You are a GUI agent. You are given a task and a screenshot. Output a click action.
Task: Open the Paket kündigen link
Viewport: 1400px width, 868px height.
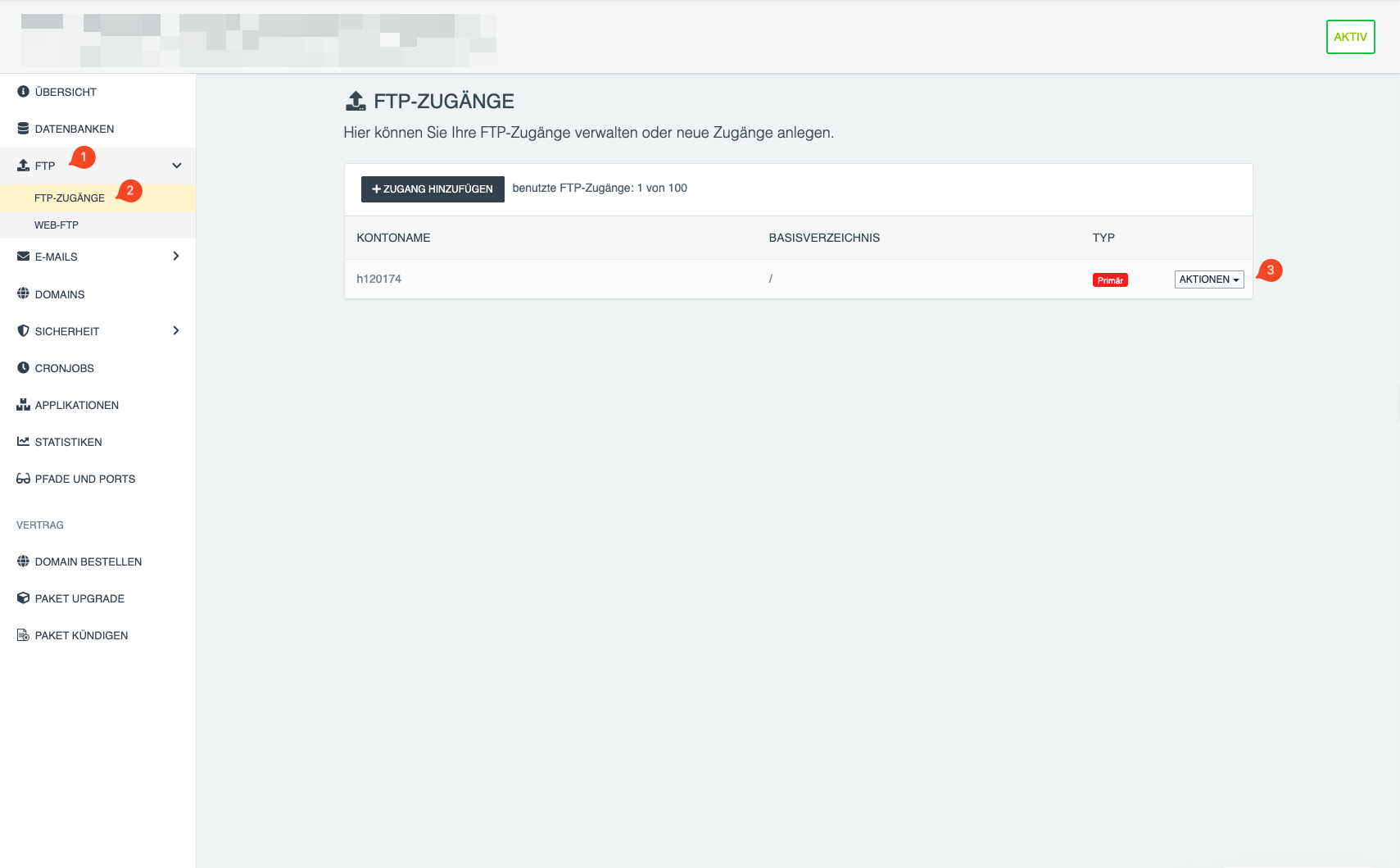(x=81, y=635)
